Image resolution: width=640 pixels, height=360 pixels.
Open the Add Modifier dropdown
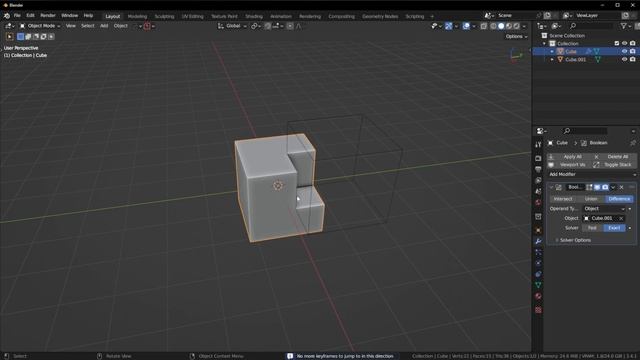click(591, 174)
